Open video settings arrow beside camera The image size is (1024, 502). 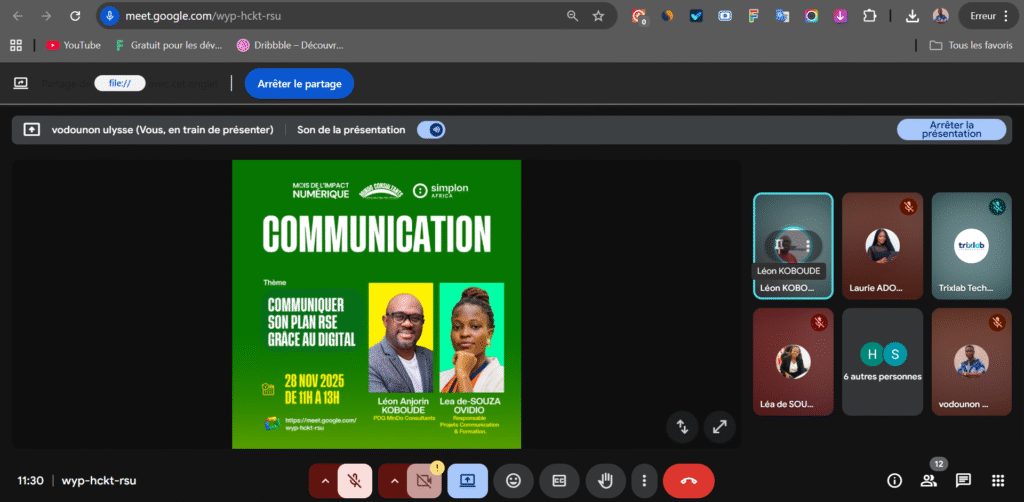(393, 481)
